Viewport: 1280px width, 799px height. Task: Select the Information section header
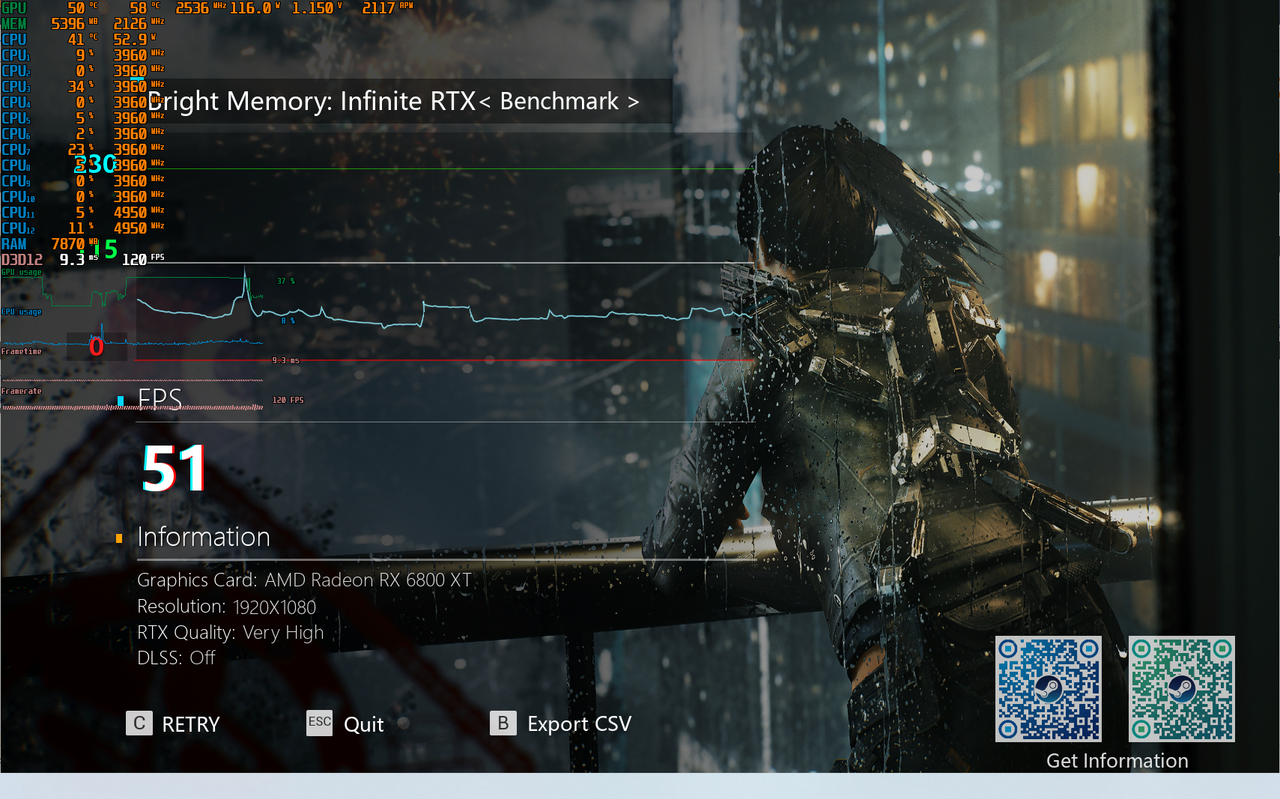[204, 537]
